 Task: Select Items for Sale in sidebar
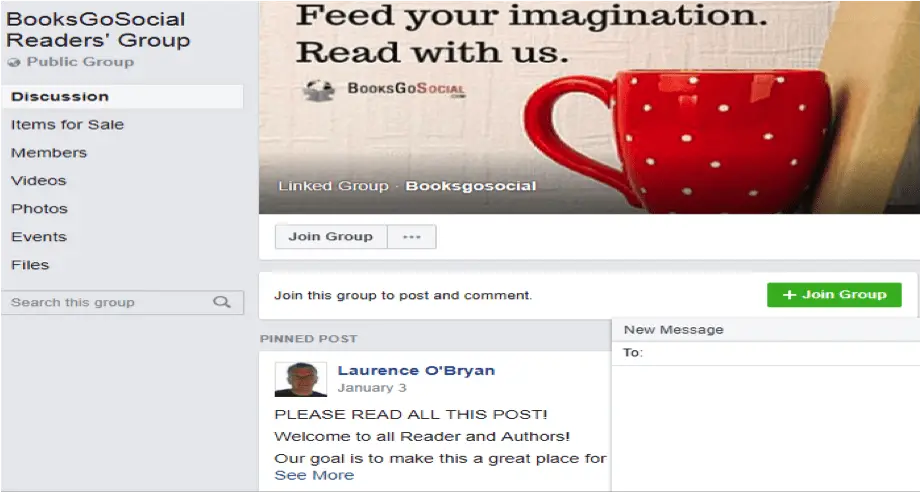click(x=67, y=124)
